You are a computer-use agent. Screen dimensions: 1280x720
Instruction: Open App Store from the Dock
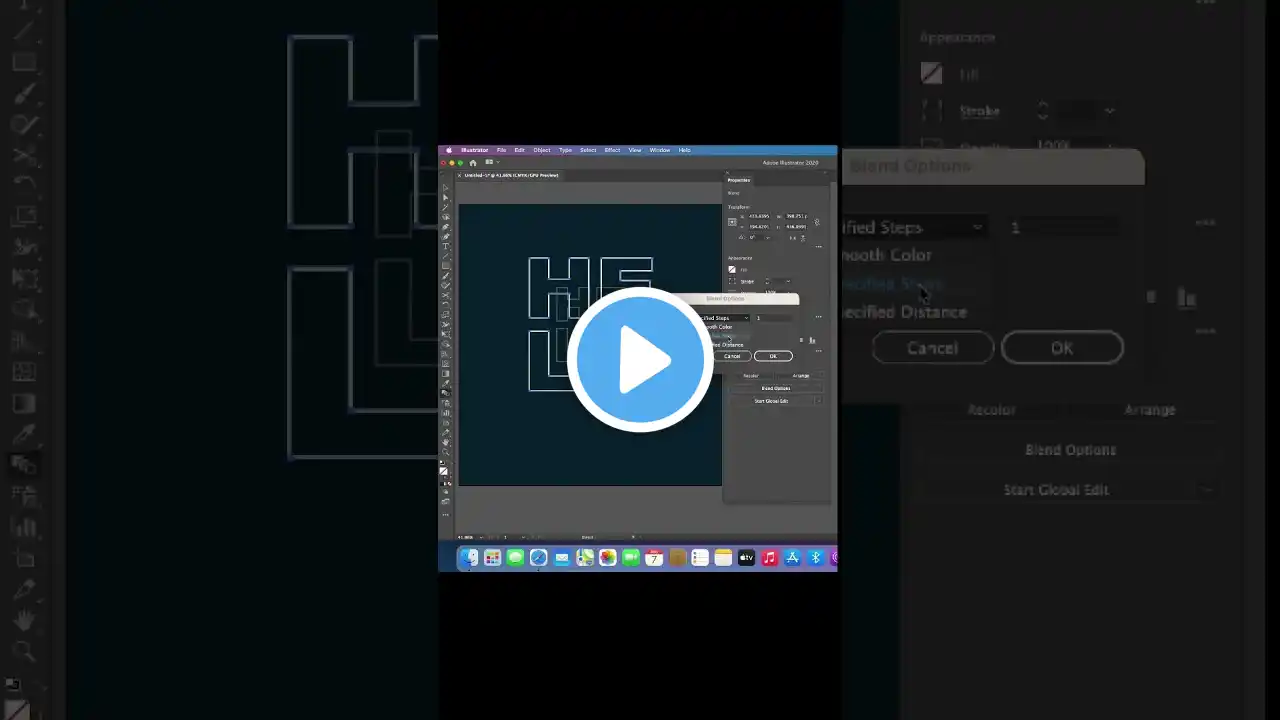tap(792, 558)
